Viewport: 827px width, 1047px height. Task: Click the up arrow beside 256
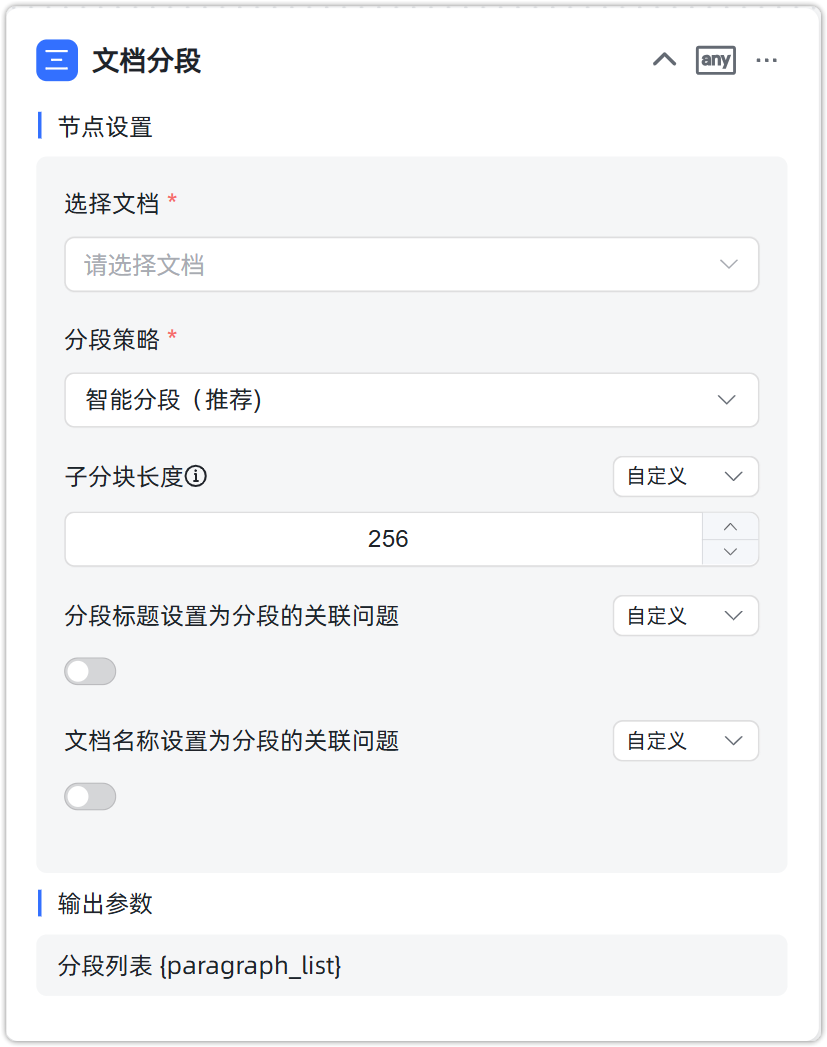(x=730, y=527)
